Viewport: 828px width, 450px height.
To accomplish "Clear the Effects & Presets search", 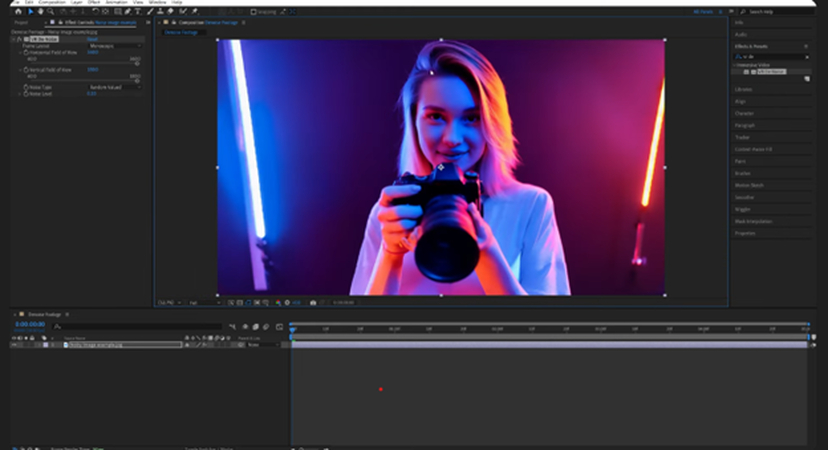I will 807,57.
